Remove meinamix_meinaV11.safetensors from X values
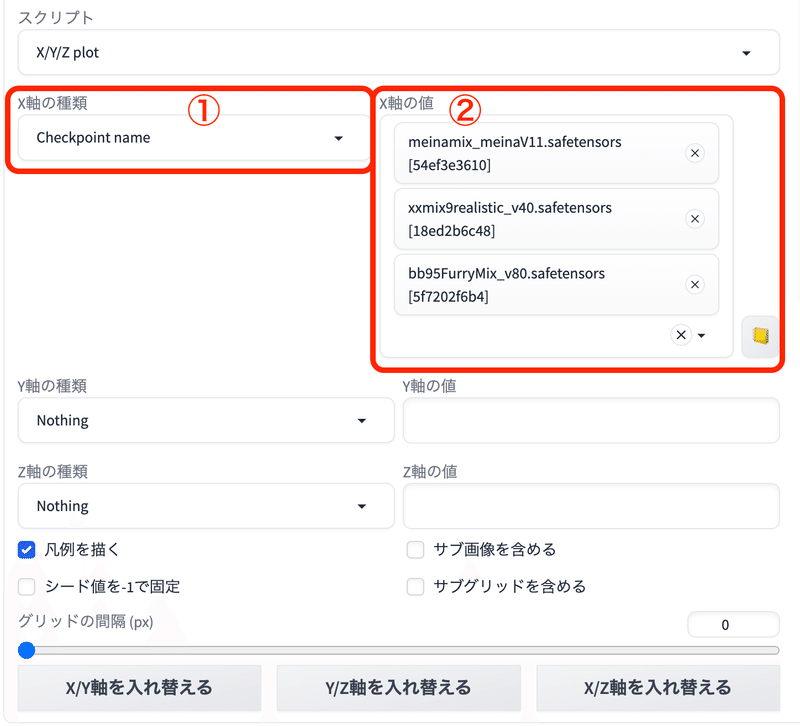 [694, 153]
